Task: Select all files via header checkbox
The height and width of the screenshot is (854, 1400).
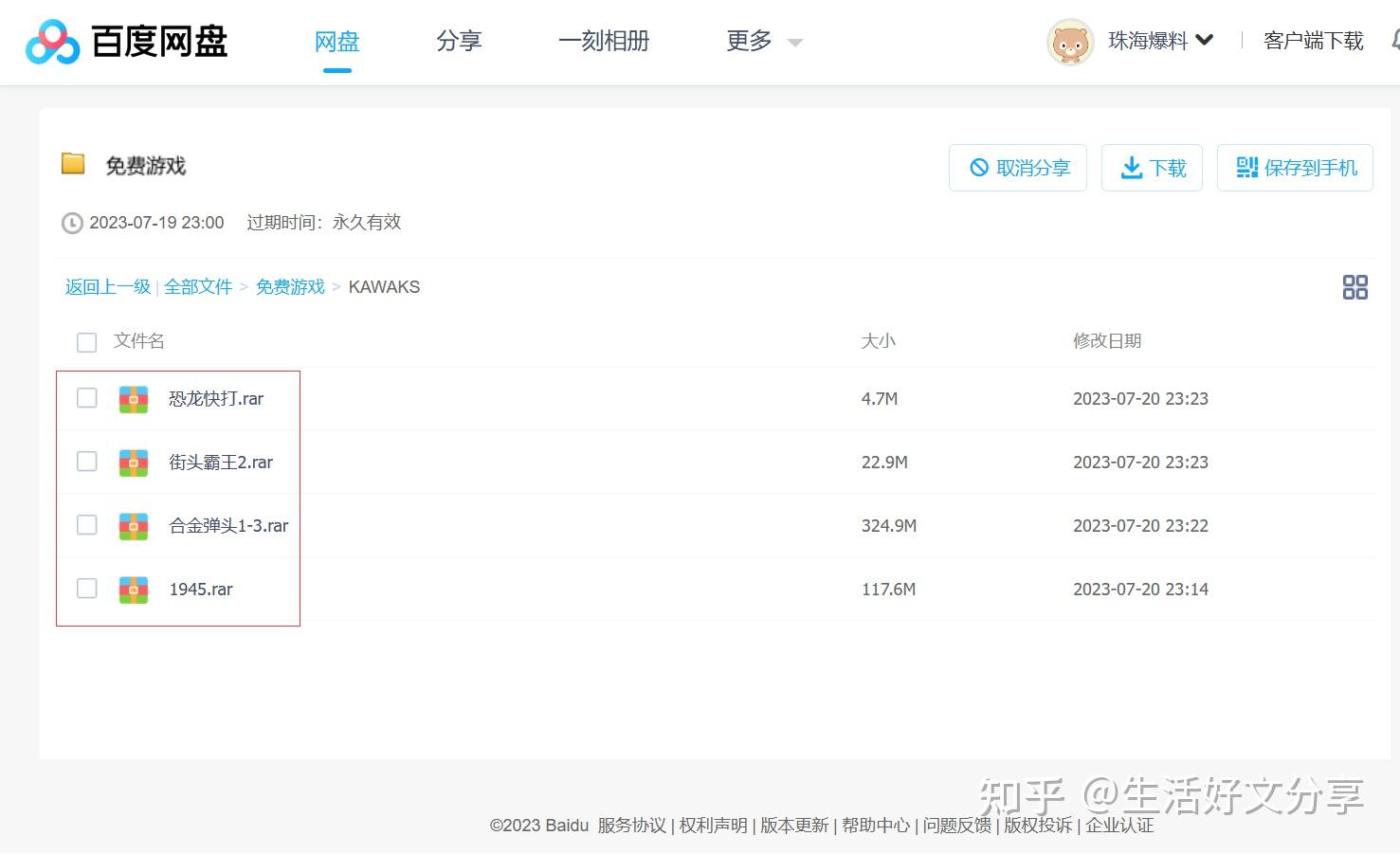Action: 86,342
